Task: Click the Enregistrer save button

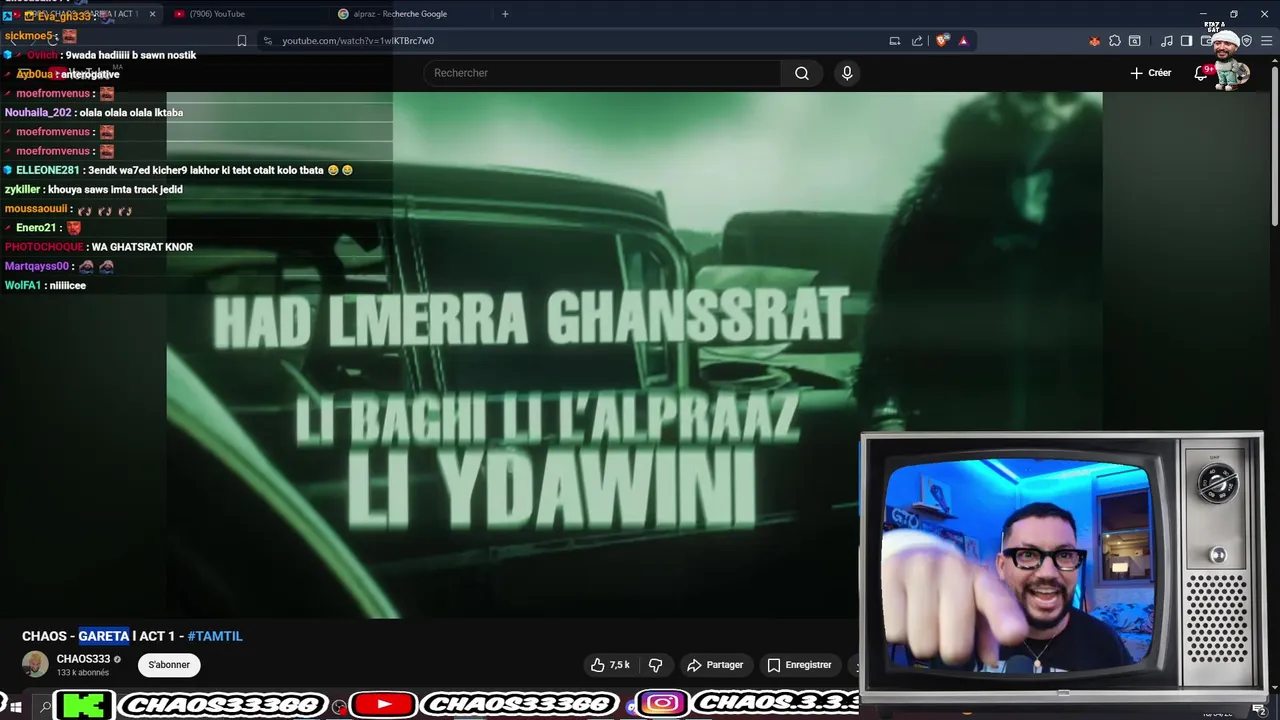Action: pyautogui.click(x=799, y=665)
